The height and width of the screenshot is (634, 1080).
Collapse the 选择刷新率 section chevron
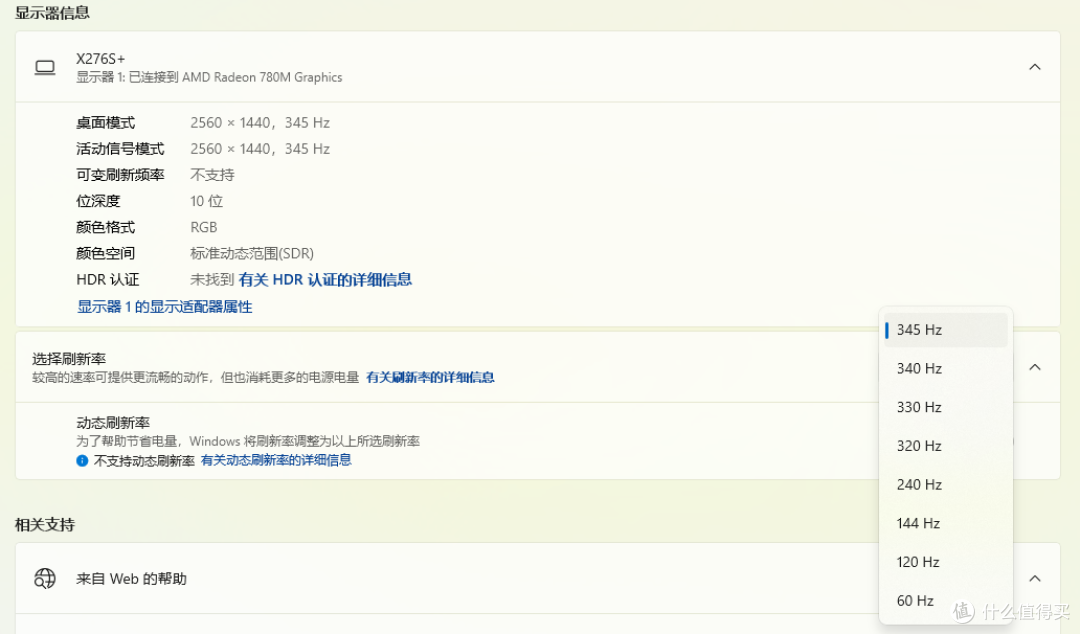[1035, 367]
